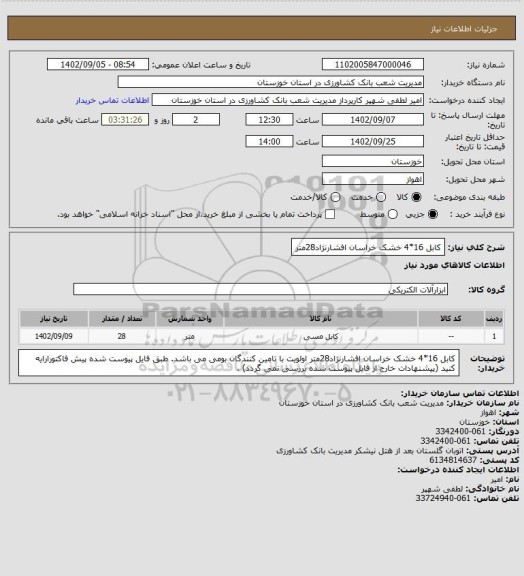Click row number 1 in the table
Viewport: 524px width, 576px height.
click(x=494, y=336)
